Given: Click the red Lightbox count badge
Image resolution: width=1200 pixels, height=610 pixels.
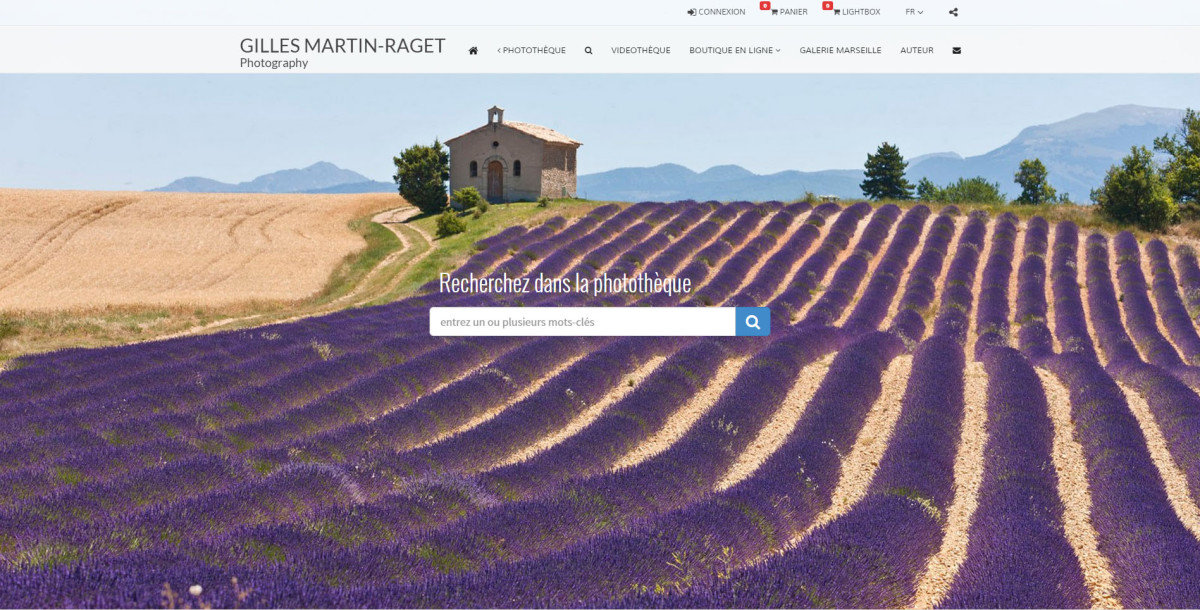Looking at the screenshot, I should point(827,6).
